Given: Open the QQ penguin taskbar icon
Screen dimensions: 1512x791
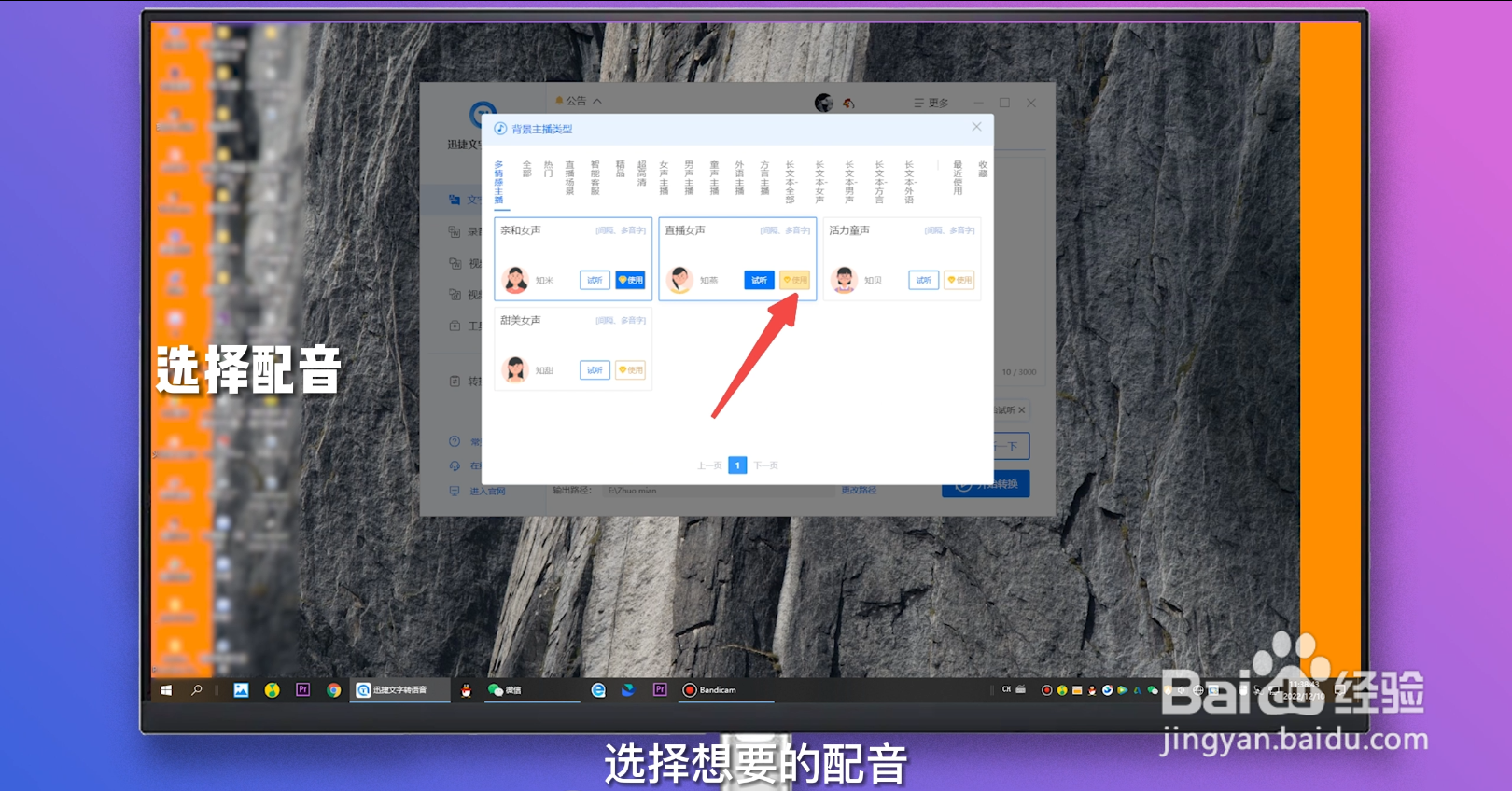Looking at the screenshot, I should (x=466, y=690).
